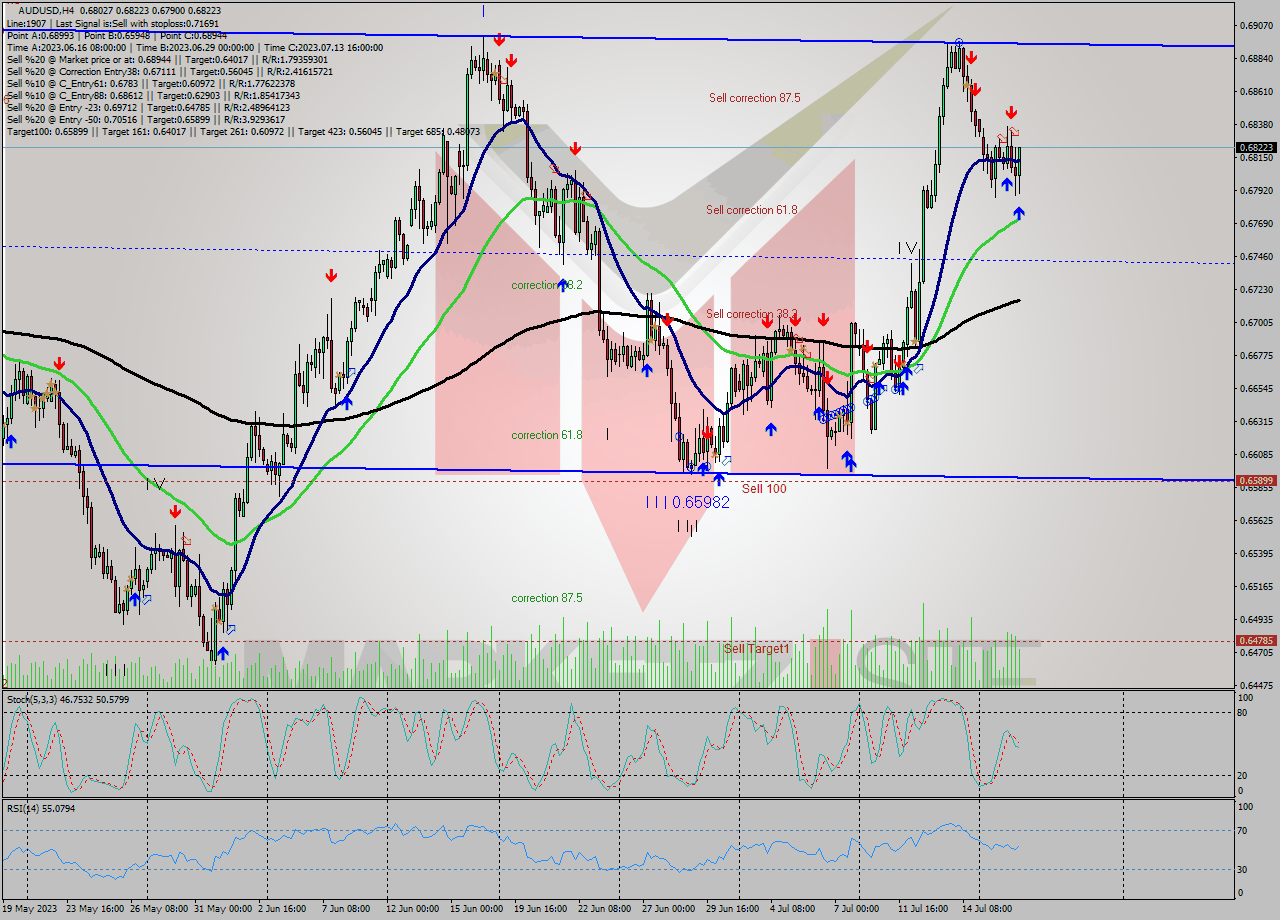Click the 0.67005 price axis label
Image resolution: width=1280 pixels, height=920 pixels.
click(x=1256, y=322)
